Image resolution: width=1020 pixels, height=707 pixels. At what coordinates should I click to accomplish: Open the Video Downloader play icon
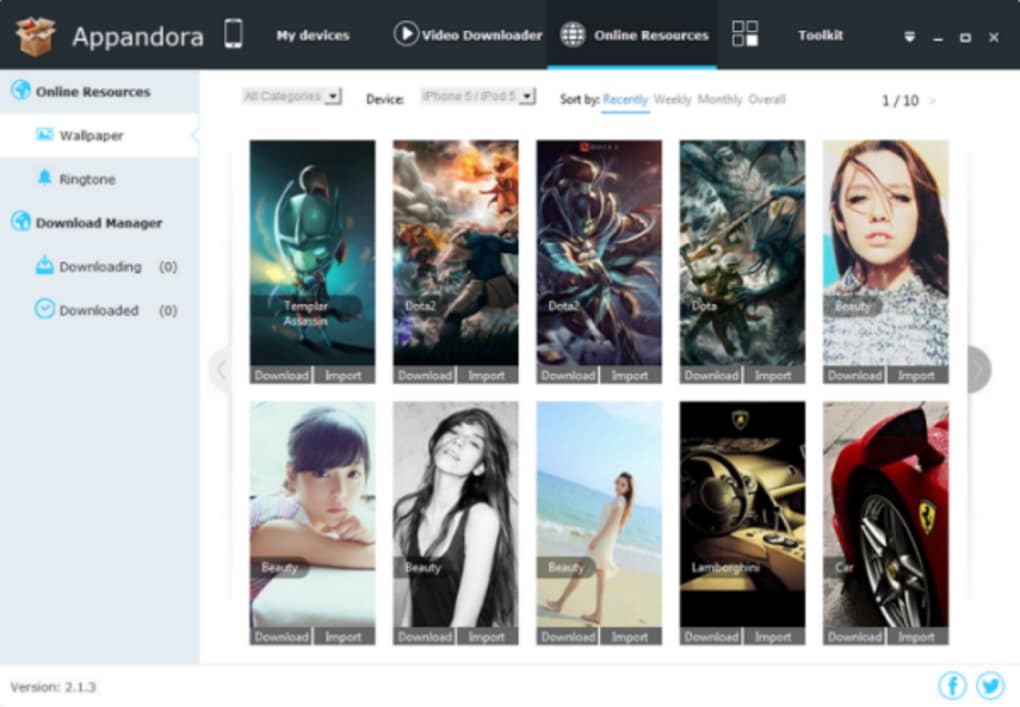[x=406, y=34]
